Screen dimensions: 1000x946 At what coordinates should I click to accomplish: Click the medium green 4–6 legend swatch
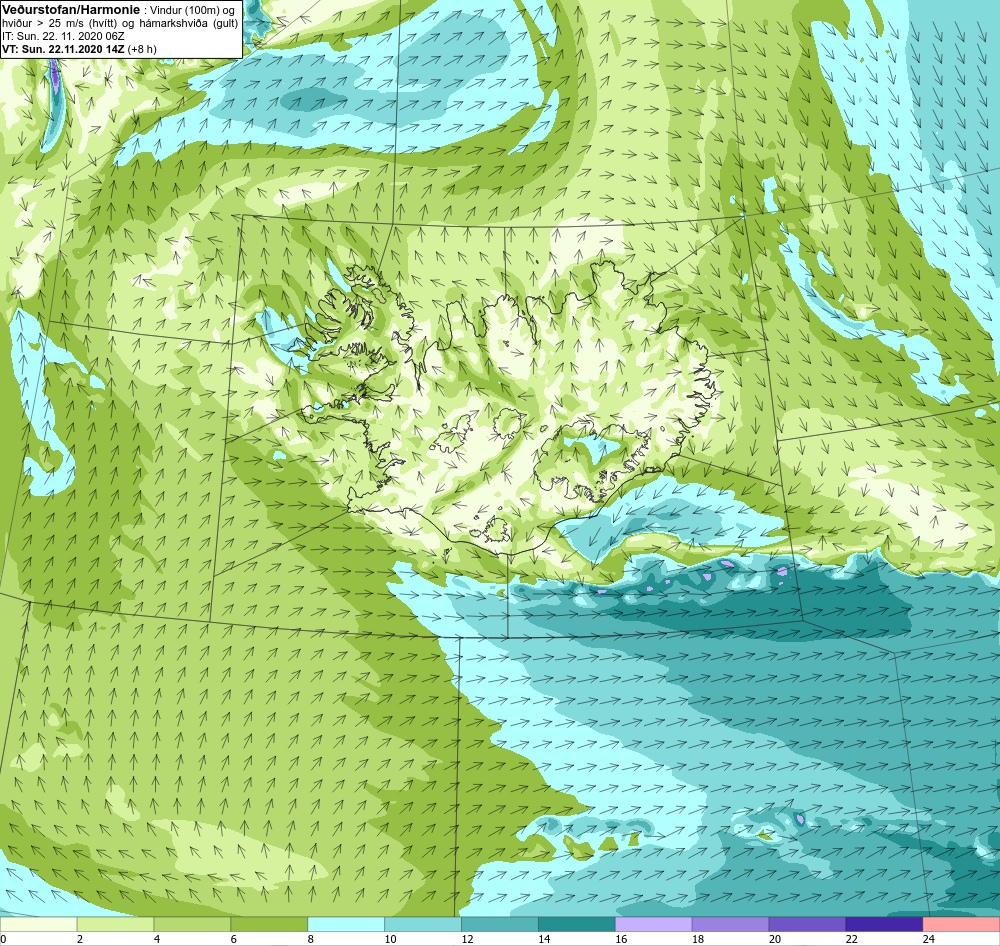(192, 924)
